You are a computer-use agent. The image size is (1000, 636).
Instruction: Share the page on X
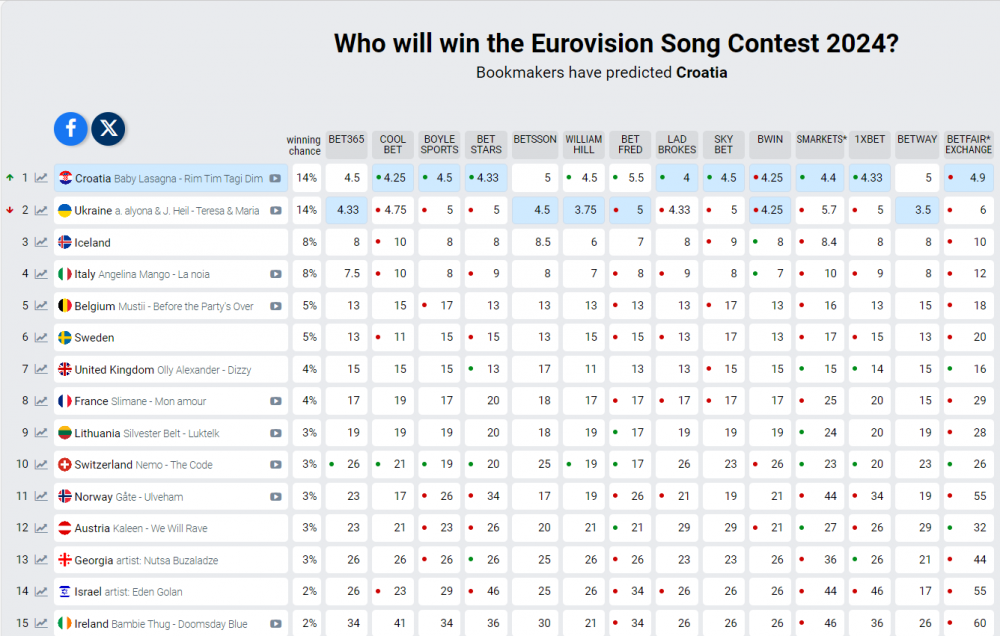108,128
